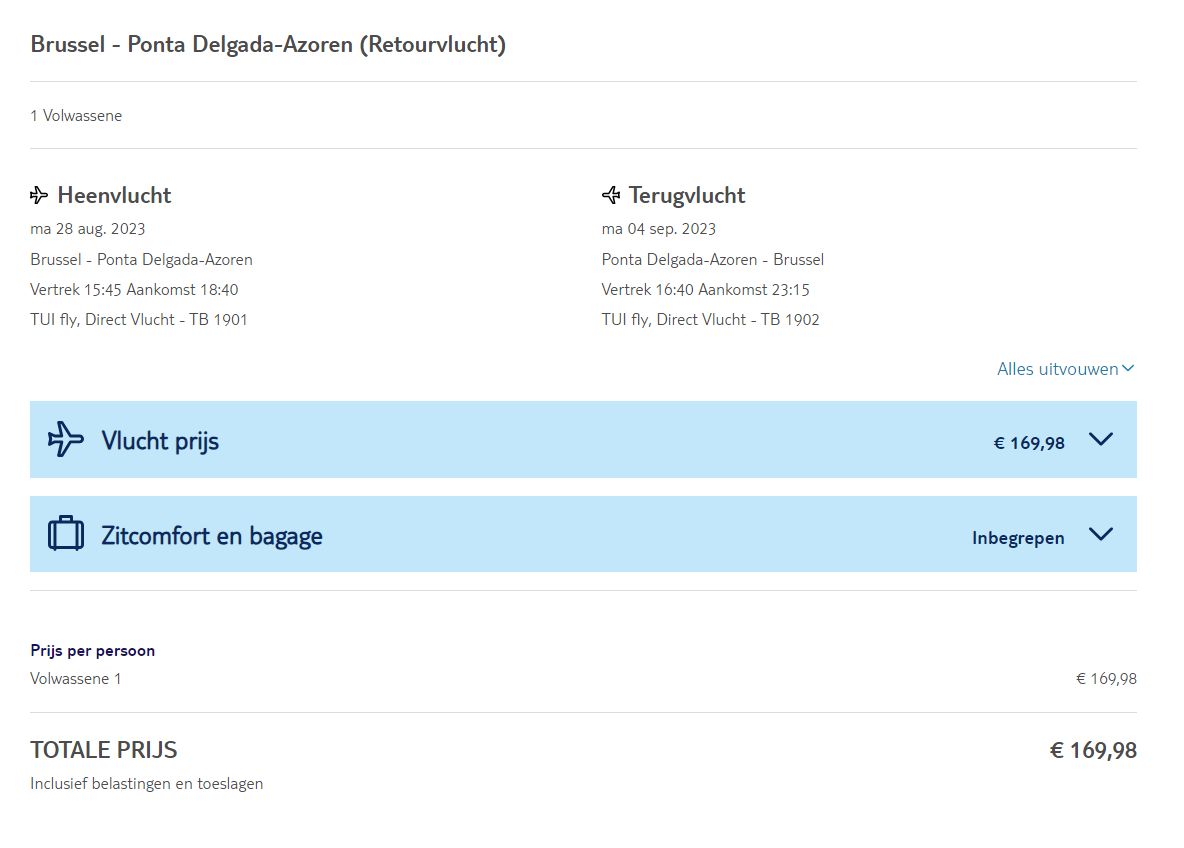
Task: Click the TOTALE PRIJS amount on the right
Action: pyautogui.click(x=1093, y=750)
